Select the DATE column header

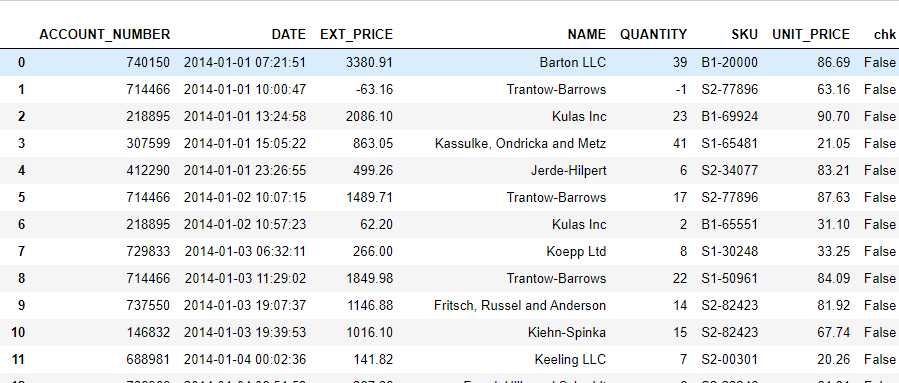288,34
